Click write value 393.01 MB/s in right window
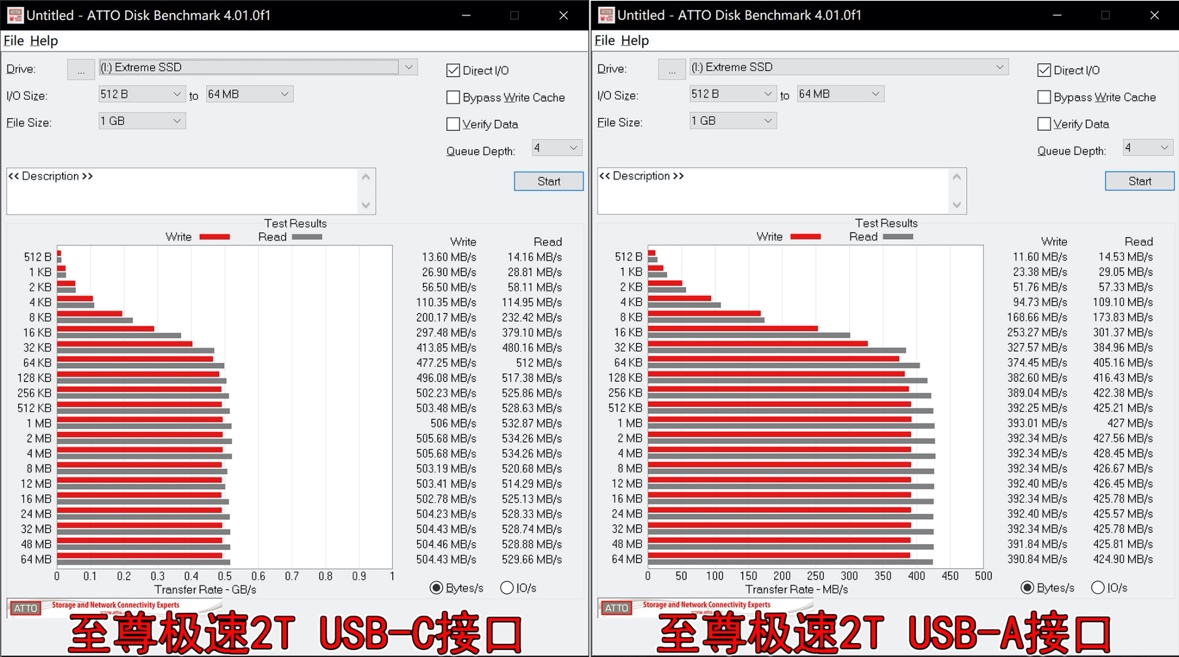Screen dimensions: 1179x657 point(1037,423)
